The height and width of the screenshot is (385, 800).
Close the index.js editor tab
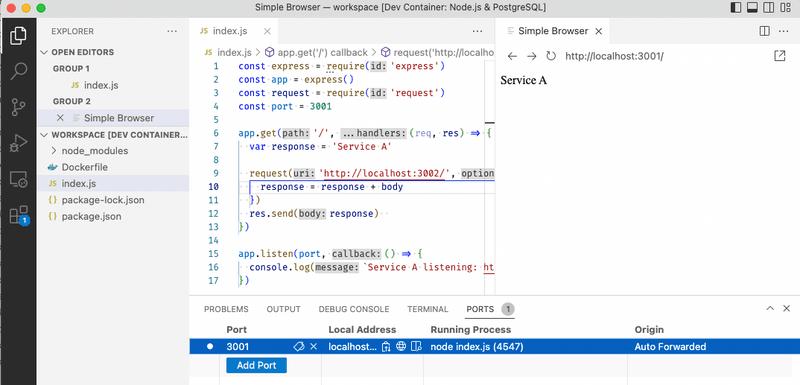(267, 31)
